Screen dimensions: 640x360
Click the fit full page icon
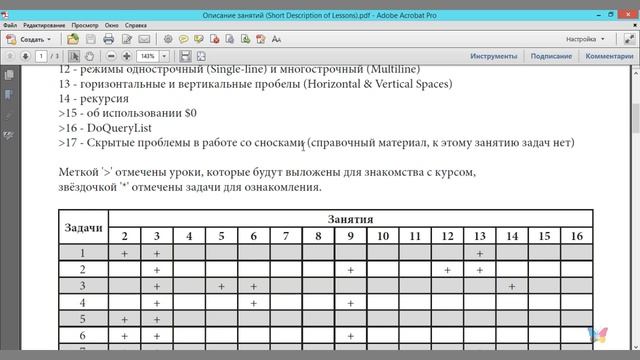201,56
